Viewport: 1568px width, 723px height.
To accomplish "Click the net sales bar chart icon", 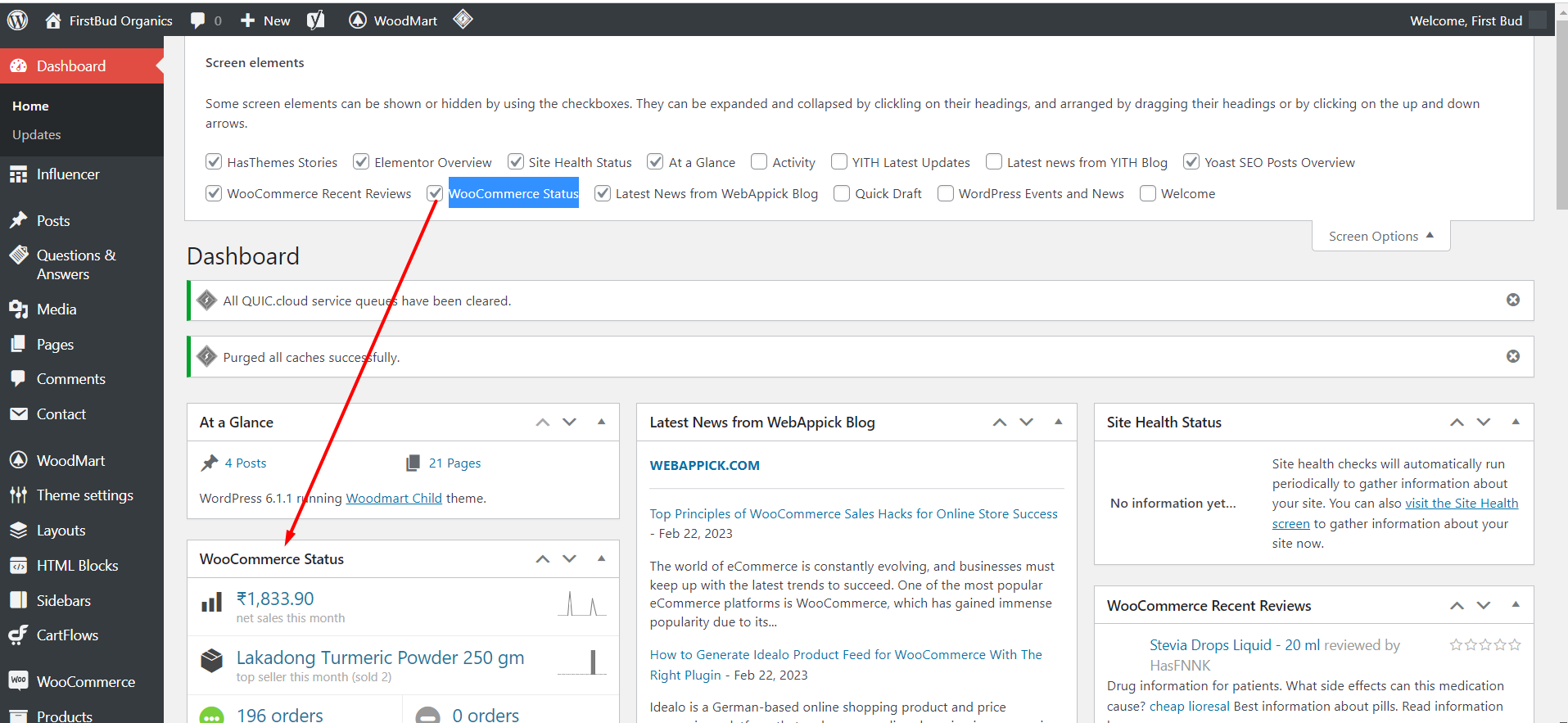I will coord(212,603).
